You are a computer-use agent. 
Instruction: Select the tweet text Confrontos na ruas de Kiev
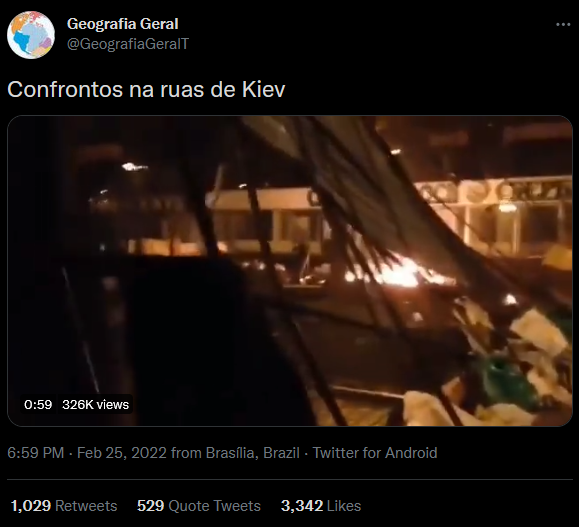point(146,89)
